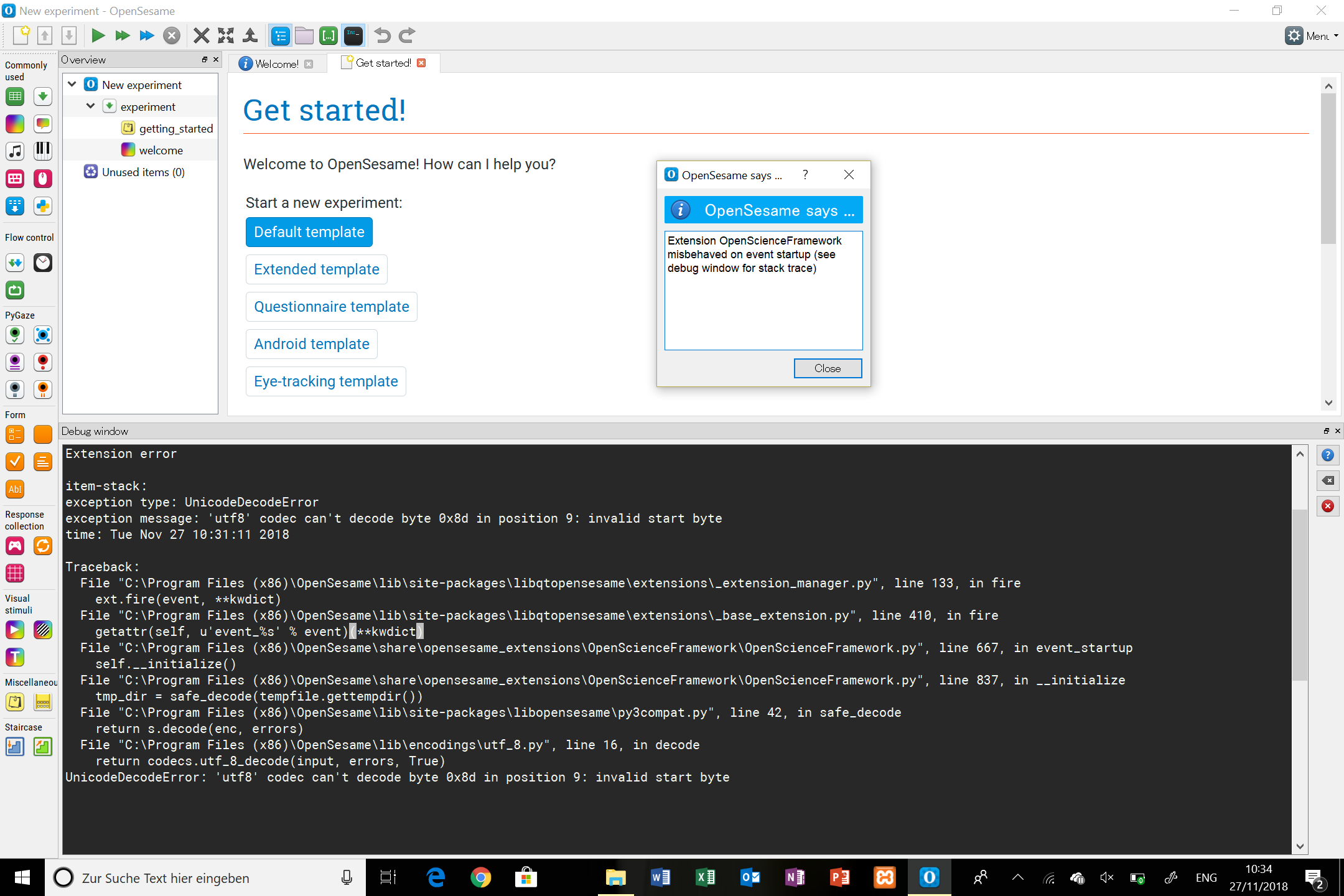Click the red stop icon in debug window
The height and width of the screenshot is (896, 1344).
[x=1328, y=506]
